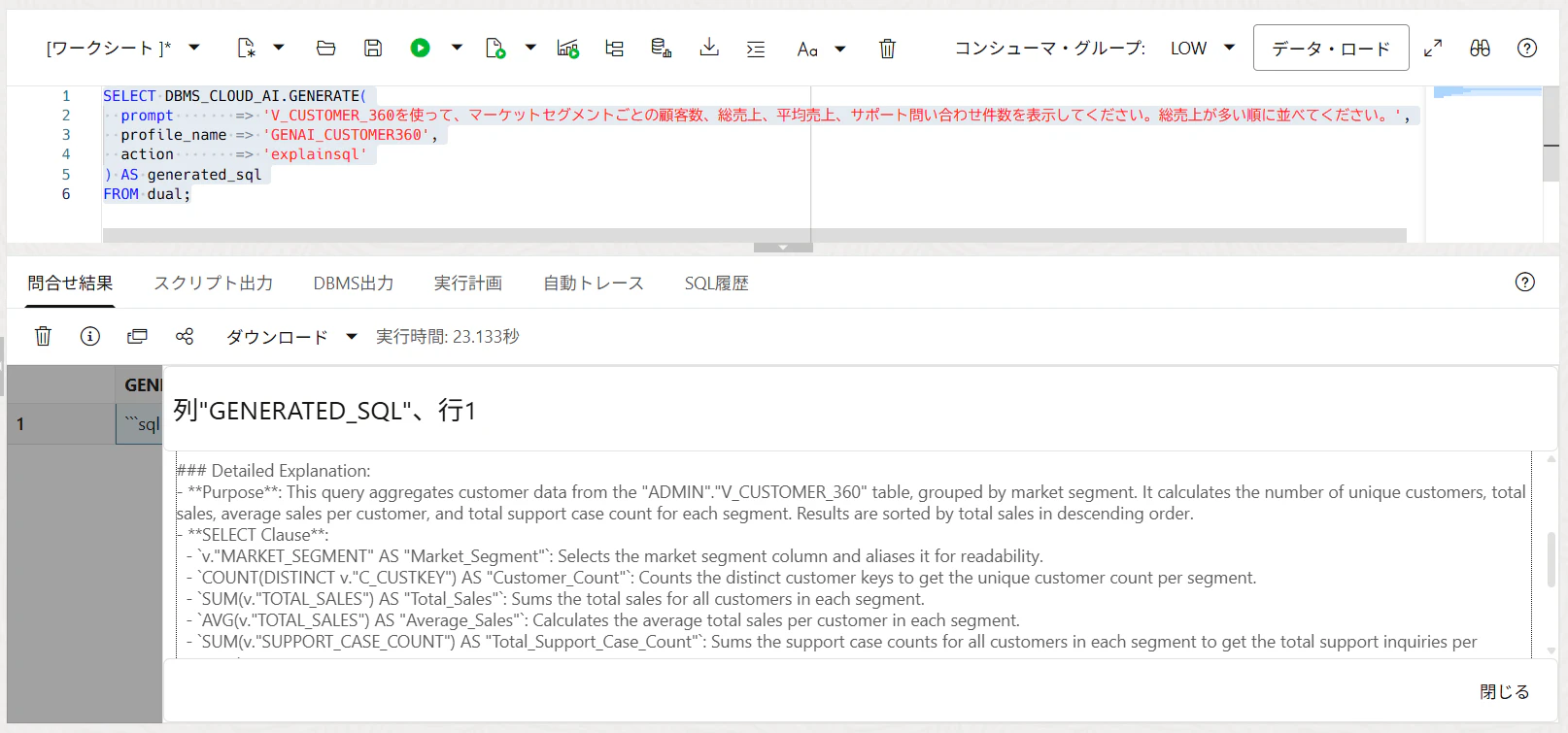Open the new file dropdown arrow
1568x733 pixels.
[x=279, y=48]
